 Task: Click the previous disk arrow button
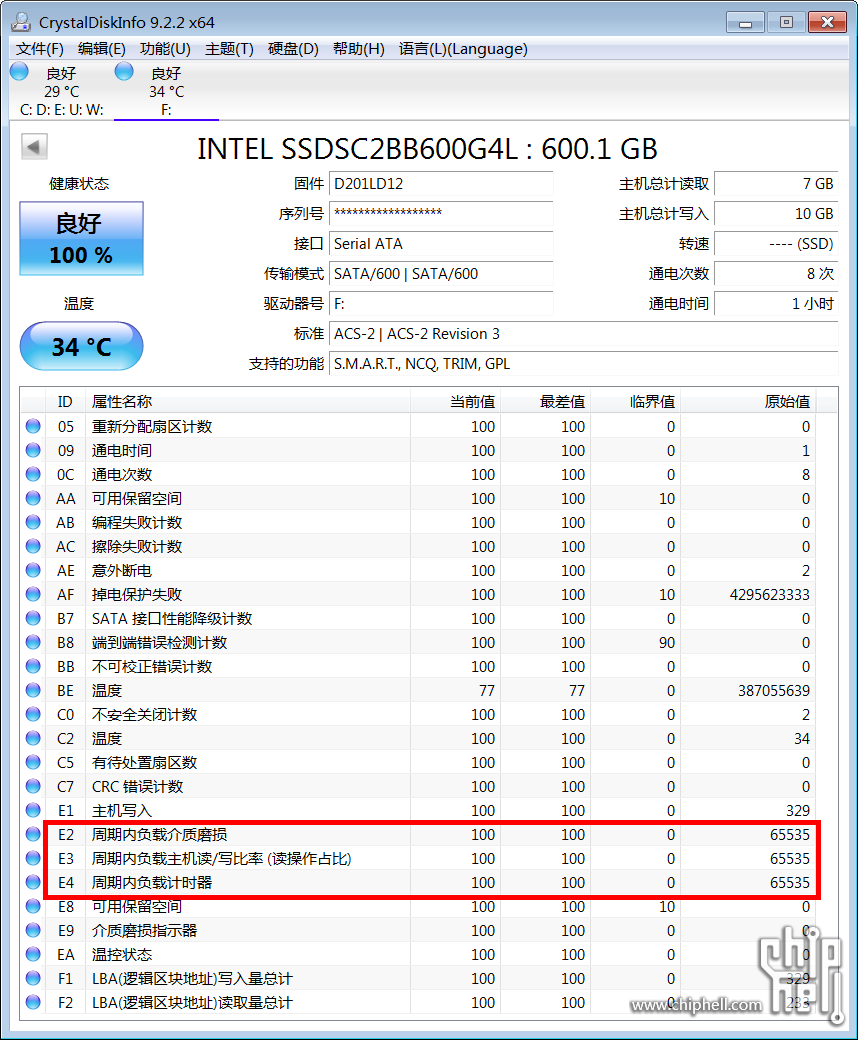click(x=34, y=147)
